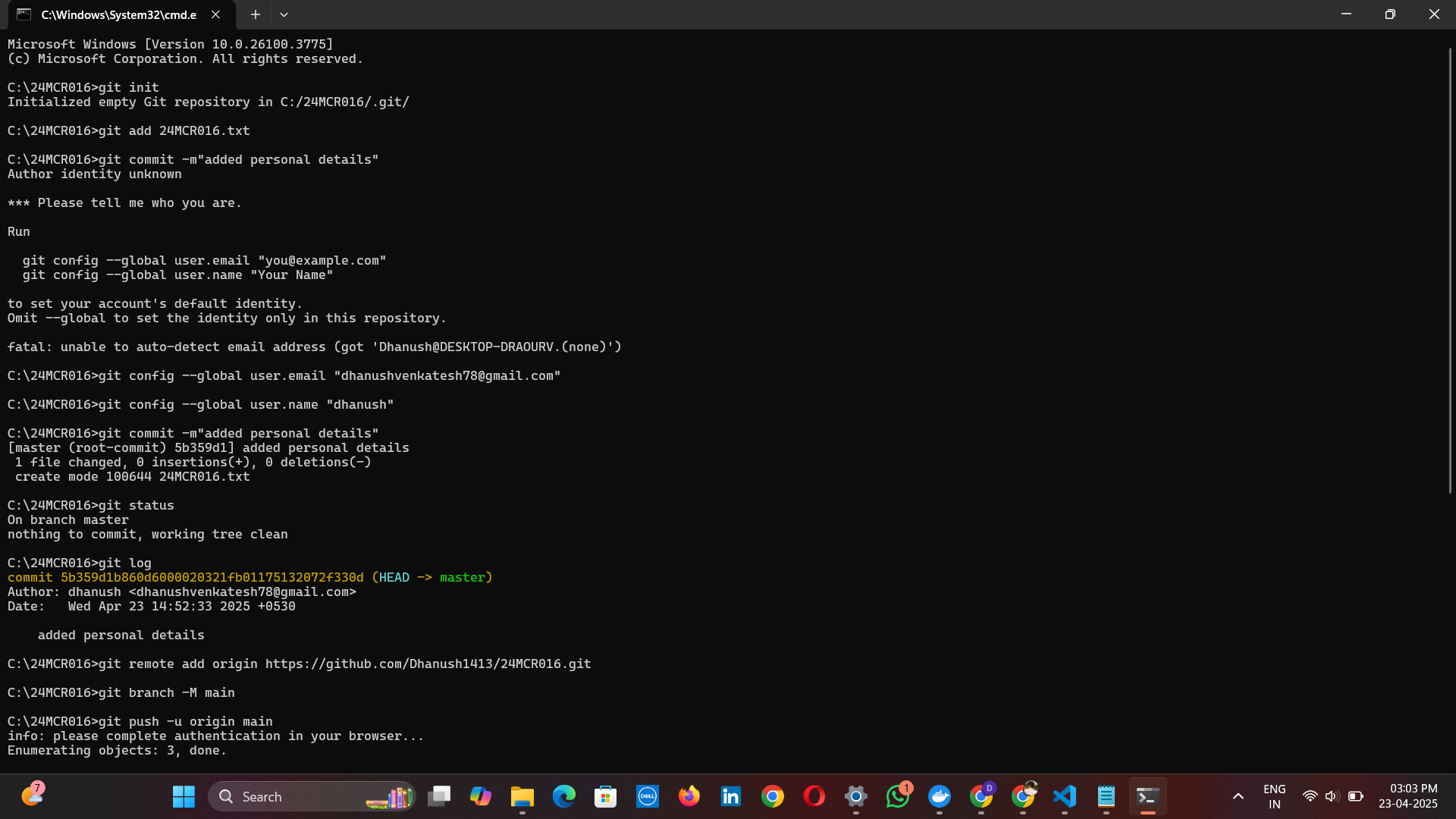Open the weather widget with badge 7
Image resolution: width=1456 pixels, height=819 pixels.
click(x=33, y=794)
